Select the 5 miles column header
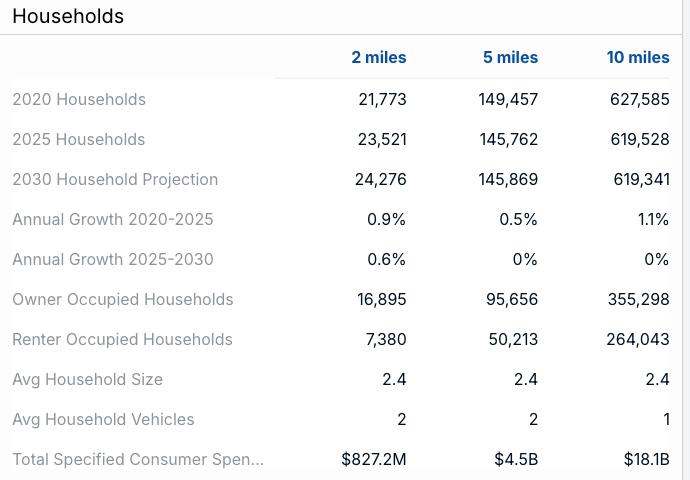Viewport: 690px width, 480px height. click(x=510, y=57)
